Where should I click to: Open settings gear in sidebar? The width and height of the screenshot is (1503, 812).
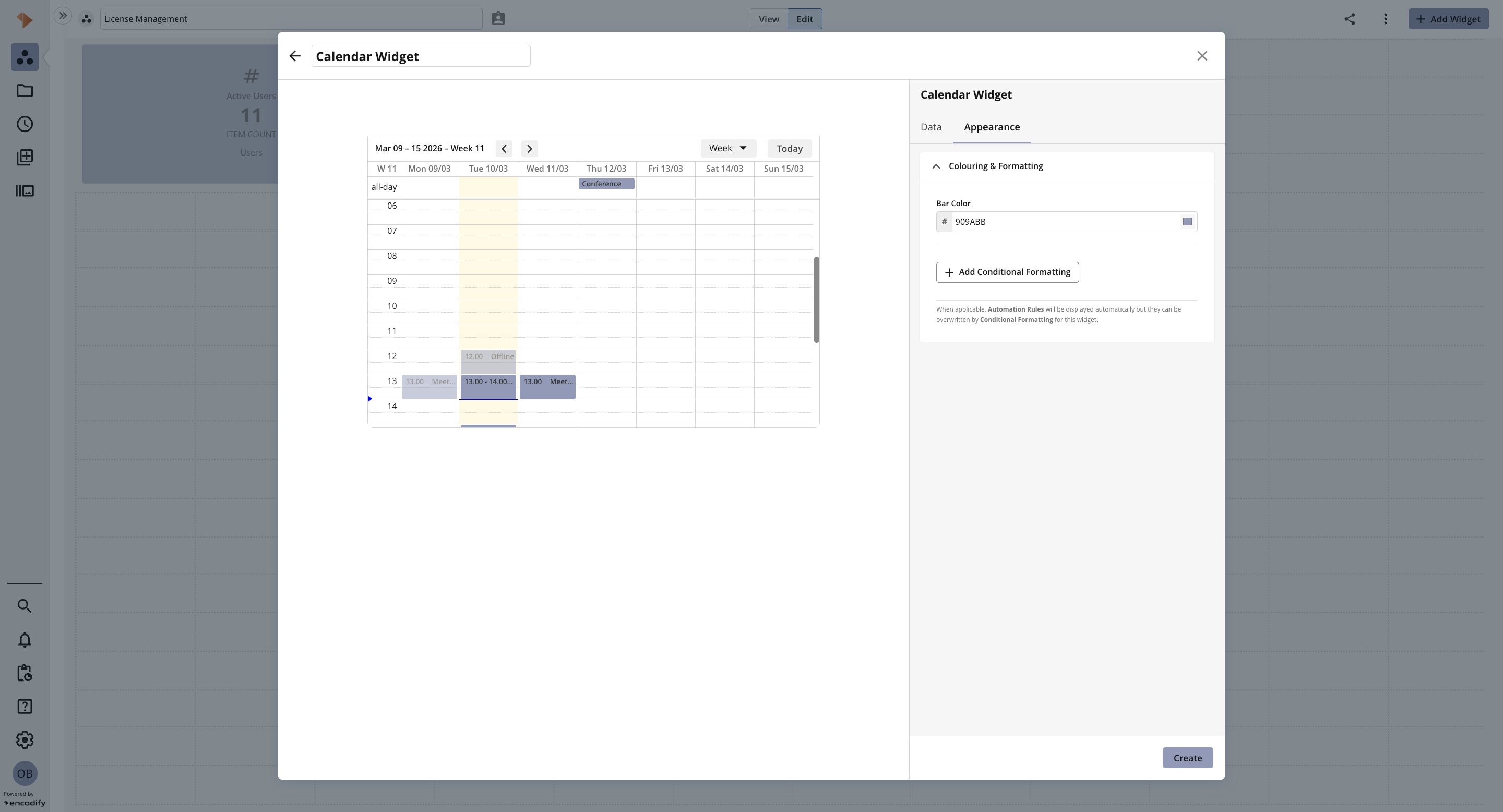point(25,739)
